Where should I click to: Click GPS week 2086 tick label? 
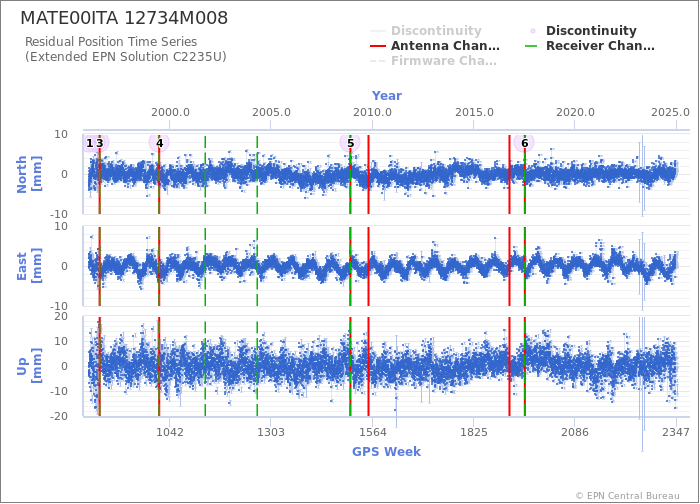click(x=575, y=432)
